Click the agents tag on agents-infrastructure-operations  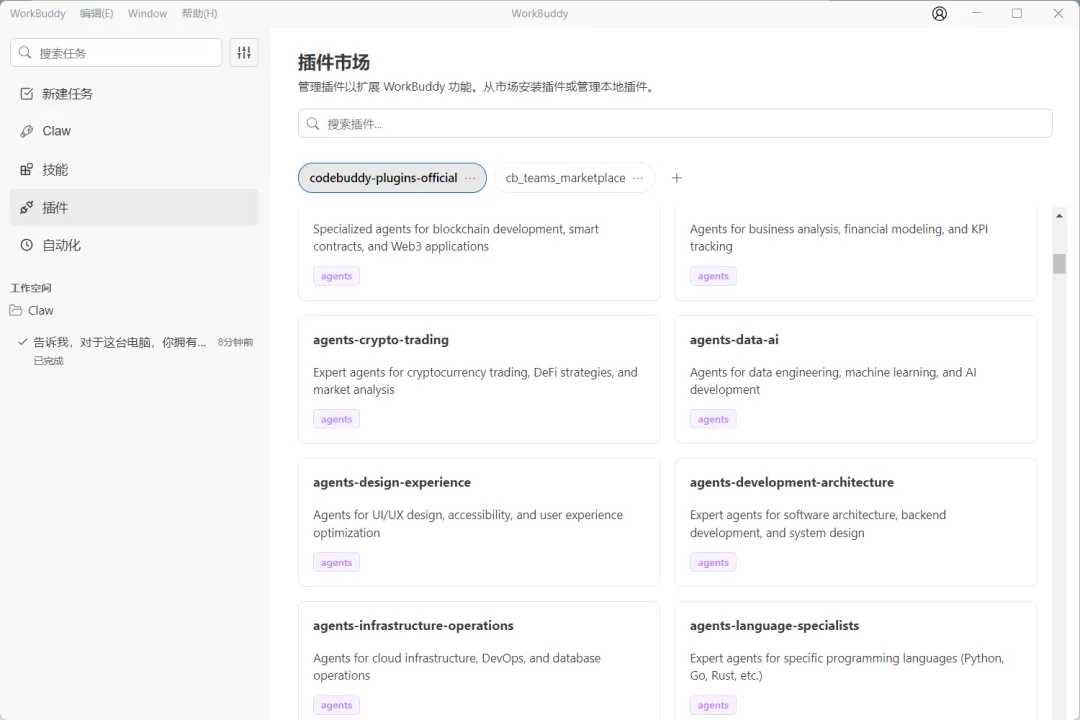336,705
